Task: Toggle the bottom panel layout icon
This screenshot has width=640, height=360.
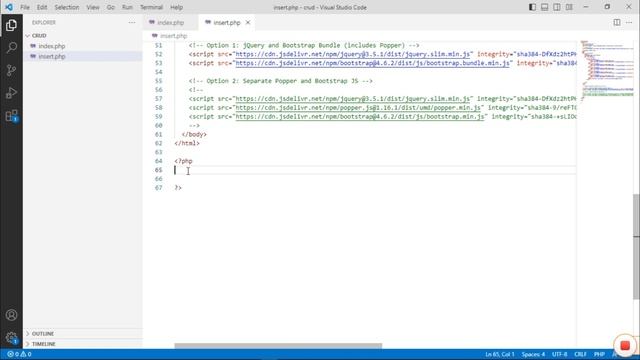Action: pyautogui.click(x=544, y=7)
